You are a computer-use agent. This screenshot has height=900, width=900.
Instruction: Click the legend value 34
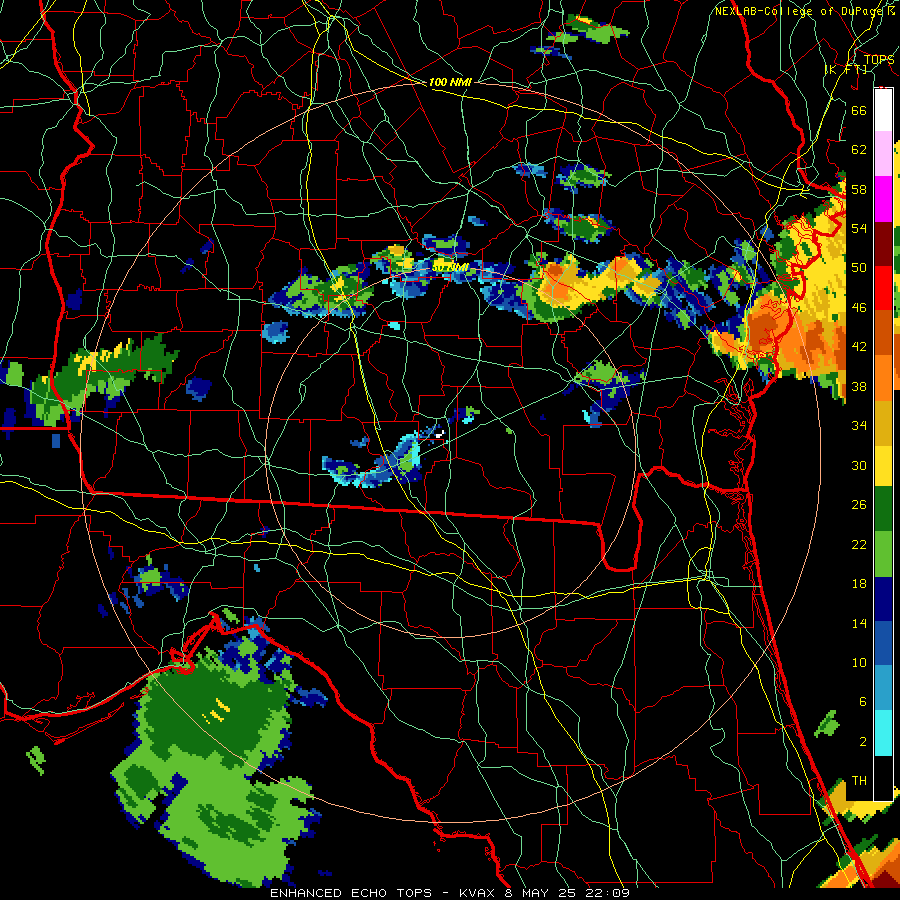[x=859, y=426]
